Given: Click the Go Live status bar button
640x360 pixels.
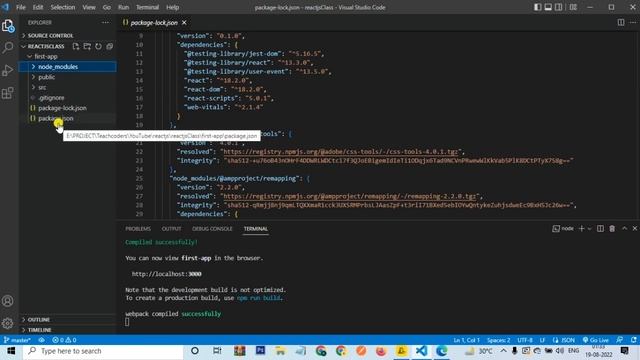Looking at the screenshot, I should coord(596,340).
